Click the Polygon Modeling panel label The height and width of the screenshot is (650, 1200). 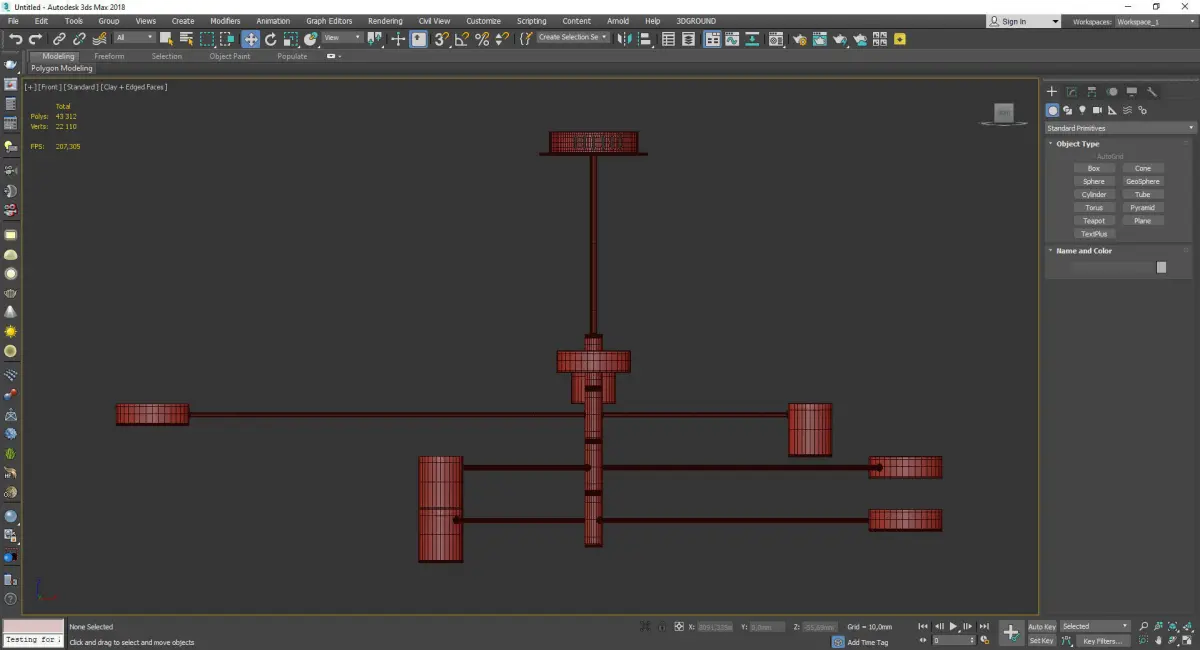(62, 69)
